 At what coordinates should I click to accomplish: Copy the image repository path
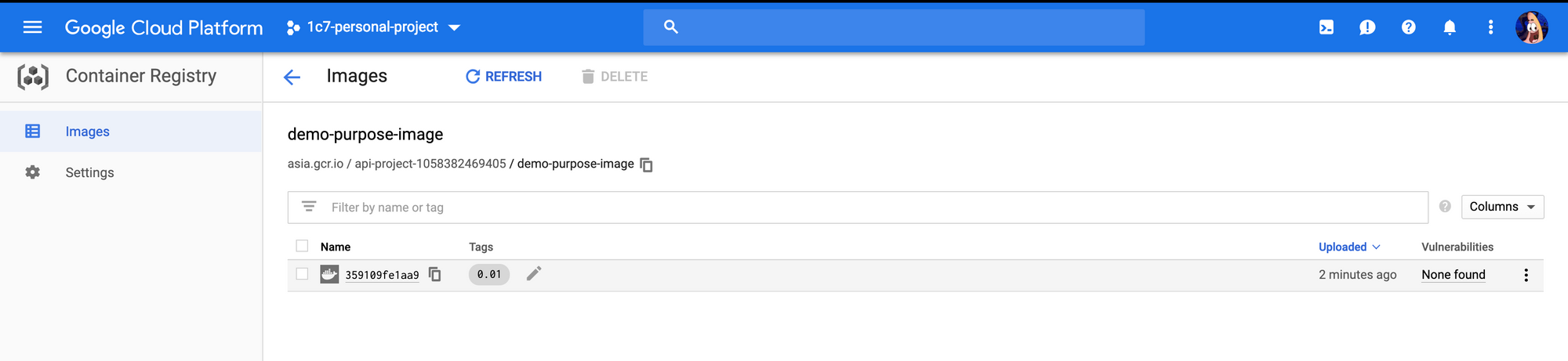(647, 164)
